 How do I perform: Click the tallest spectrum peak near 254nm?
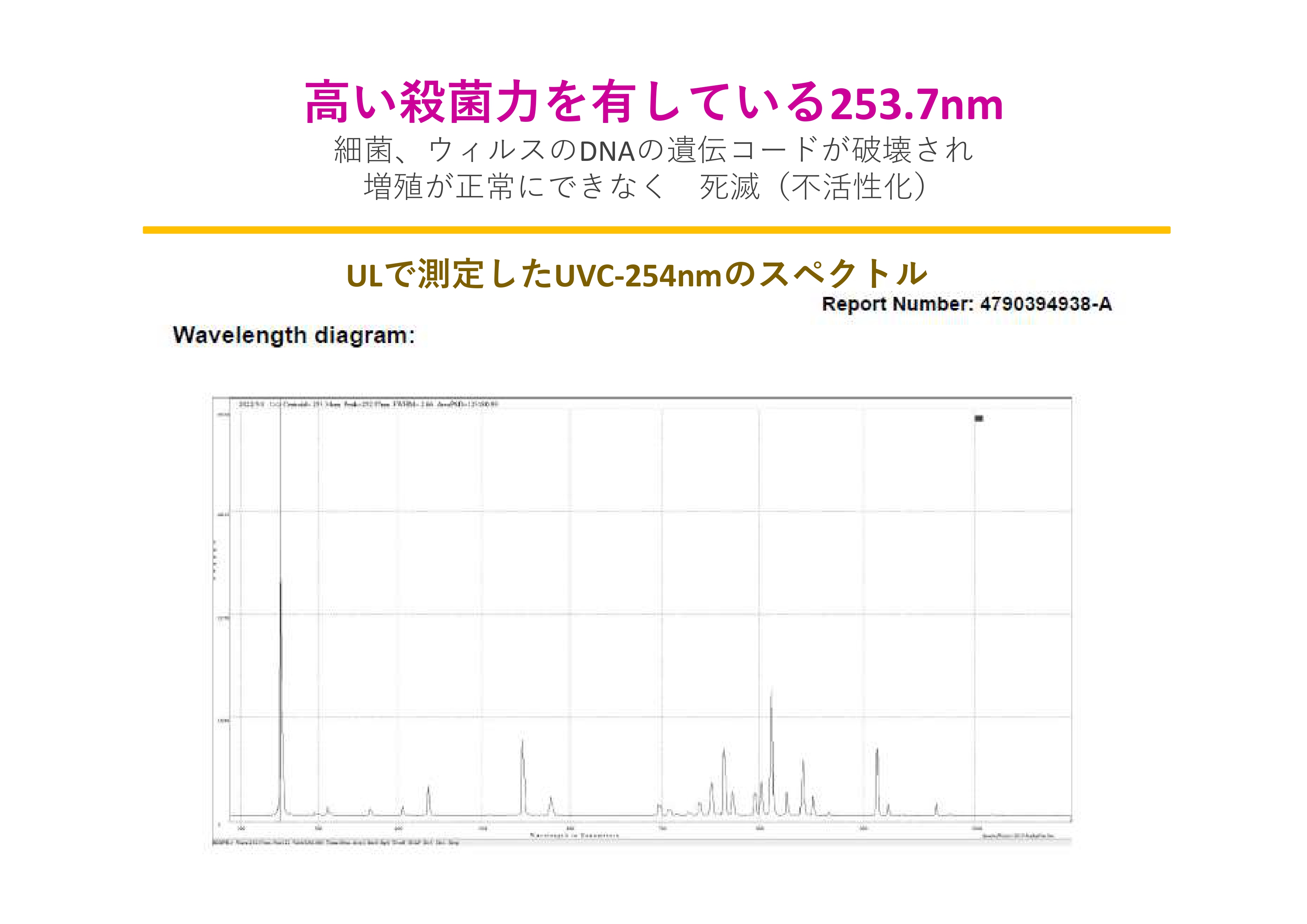pyautogui.click(x=280, y=626)
